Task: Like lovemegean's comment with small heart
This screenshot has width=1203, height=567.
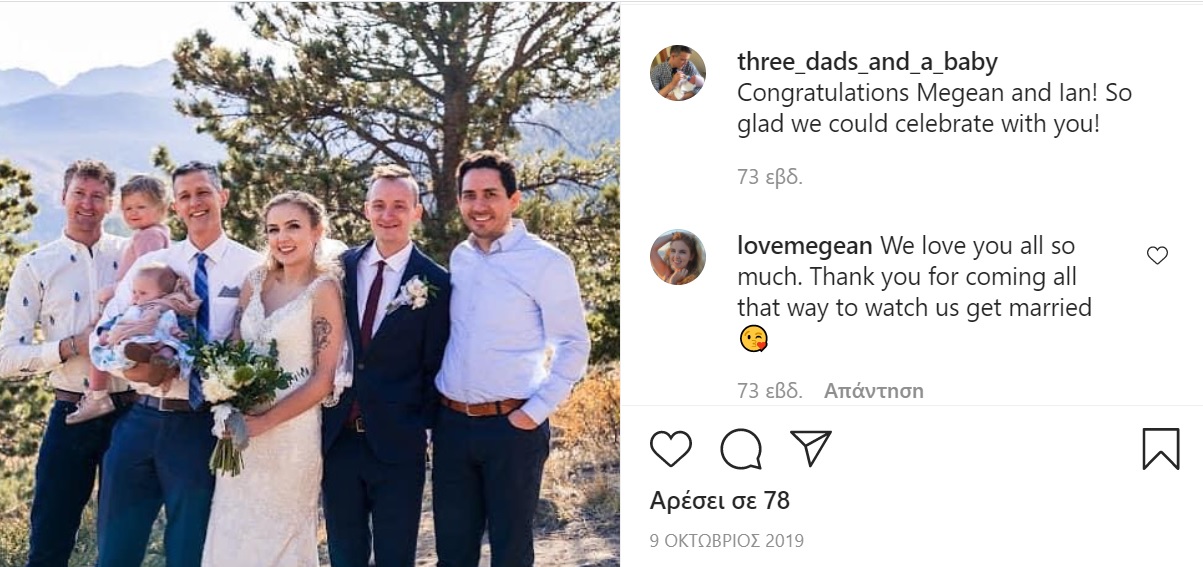Action: (x=1157, y=256)
